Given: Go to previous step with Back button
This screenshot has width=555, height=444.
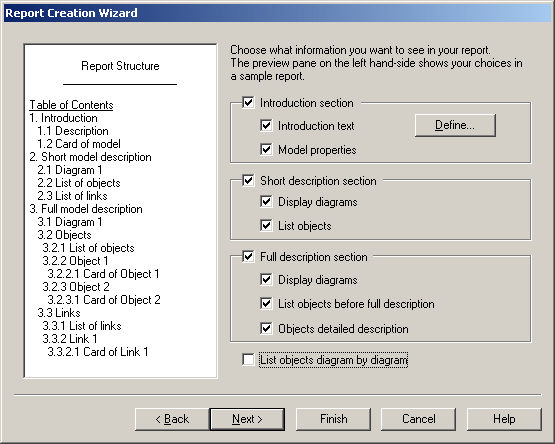Looking at the screenshot, I should (x=172, y=419).
